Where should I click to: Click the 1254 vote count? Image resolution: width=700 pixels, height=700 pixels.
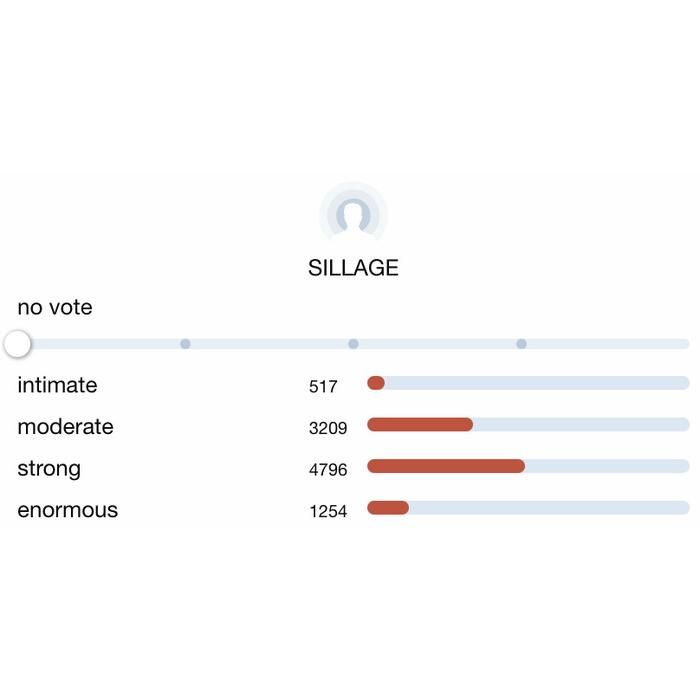point(328,511)
